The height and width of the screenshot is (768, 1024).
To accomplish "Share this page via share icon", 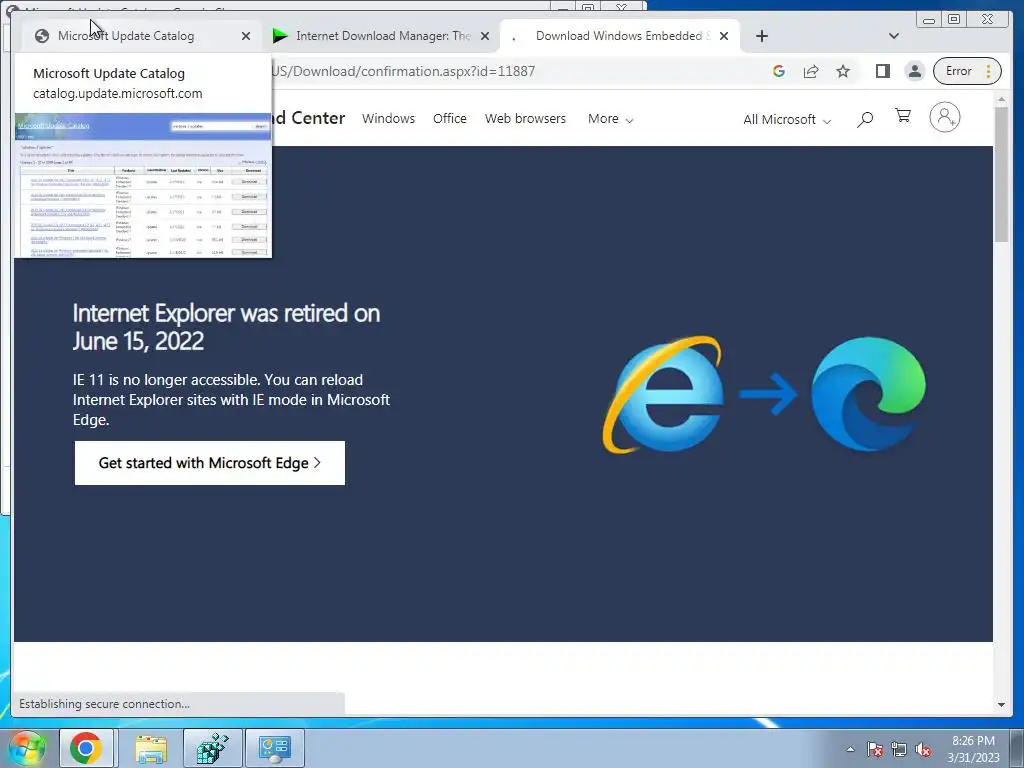I will pos(811,71).
